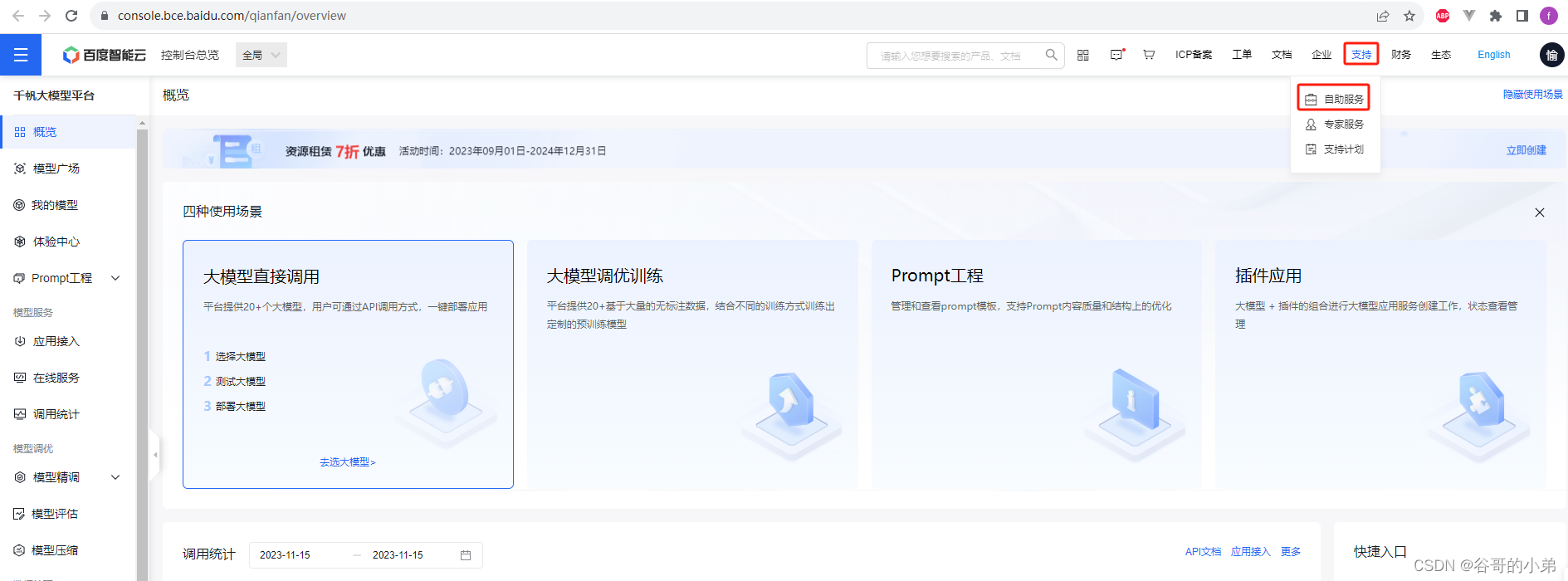Select the 插件应用 card

click(1380, 364)
